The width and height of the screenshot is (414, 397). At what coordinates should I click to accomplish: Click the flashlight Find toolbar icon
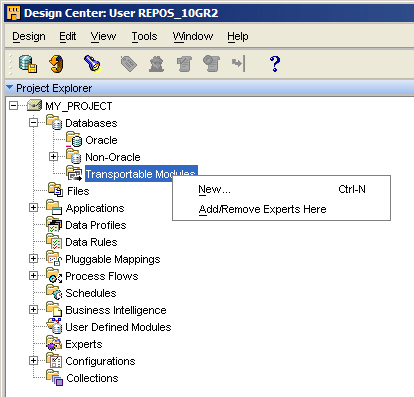(92, 63)
